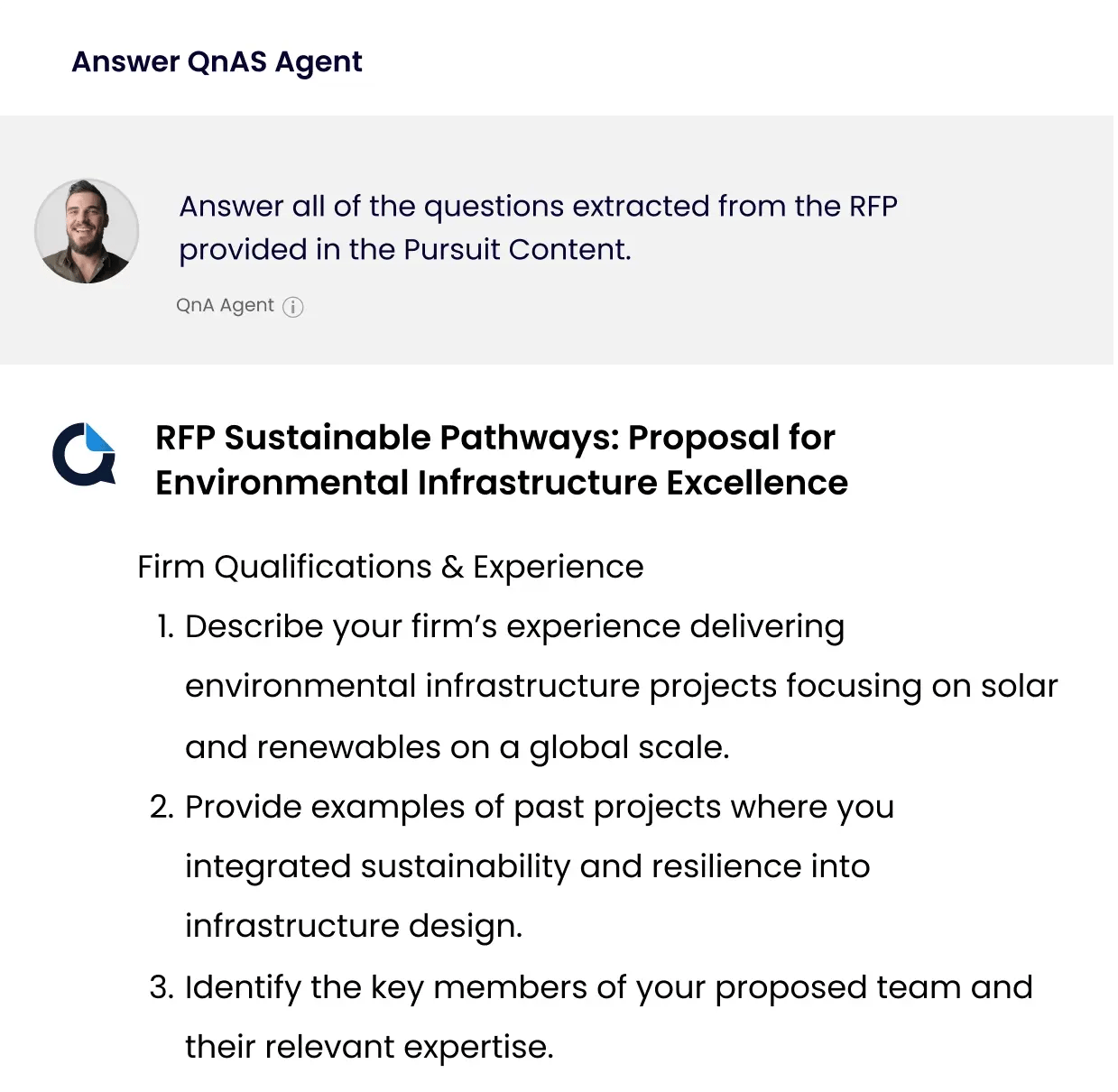
Task: Open the "RFP Sustainable Pathways" title line
Action: [494, 438]
